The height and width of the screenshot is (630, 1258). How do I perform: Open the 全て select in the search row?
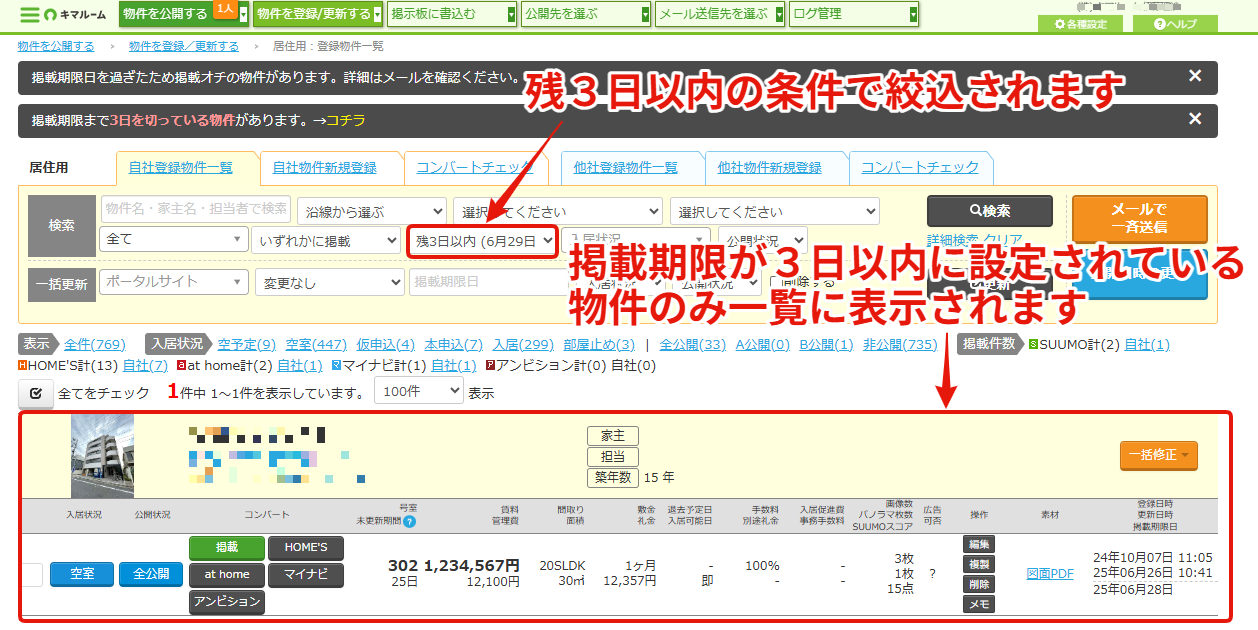pos(174,240)
